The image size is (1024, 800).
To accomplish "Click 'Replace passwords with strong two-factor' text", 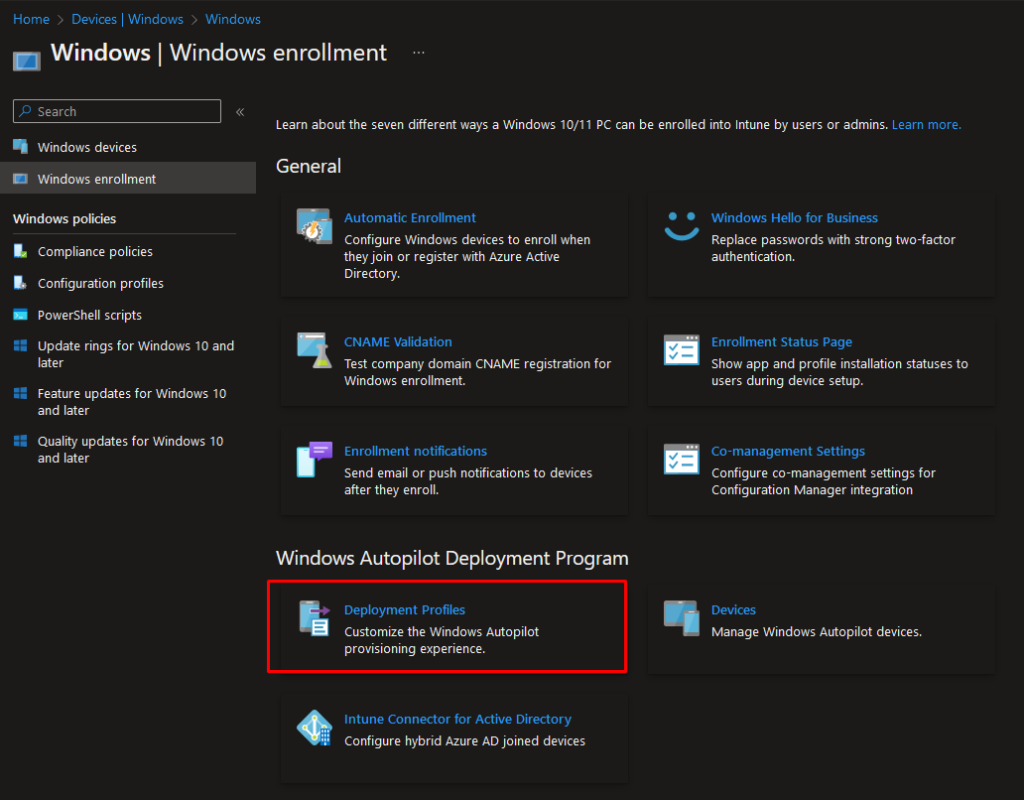I will [x=833, y=240].
